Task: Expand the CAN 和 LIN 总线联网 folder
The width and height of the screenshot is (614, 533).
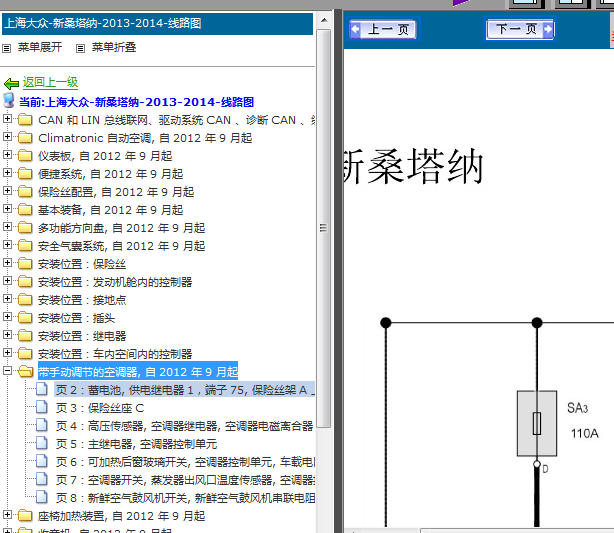Action: [x=7, y=118]
